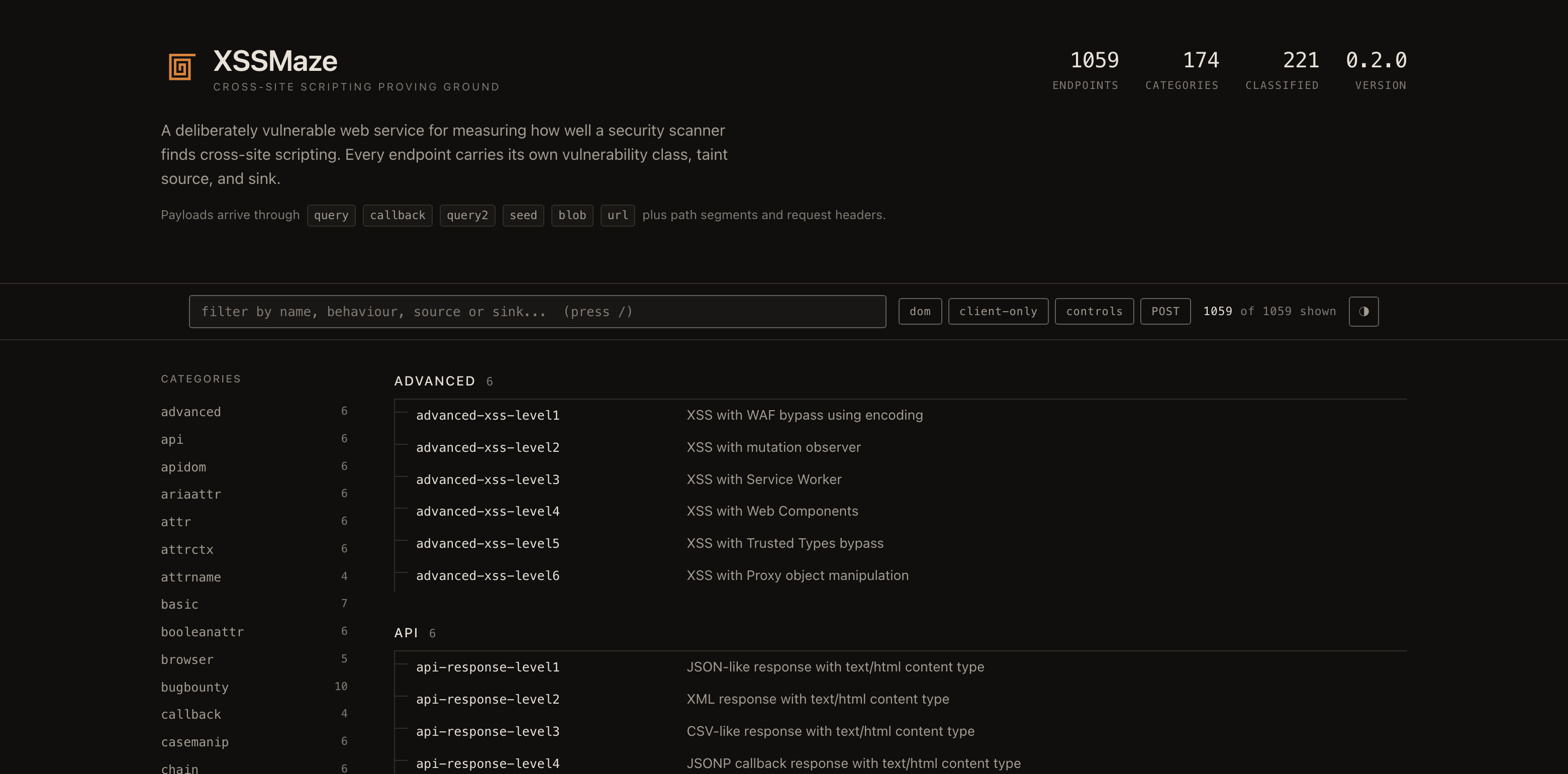Image resolution: width=1568 pixels, height=774 pixels.
Task: Toggle the POST filter chip
Action: click(1165, 311)
